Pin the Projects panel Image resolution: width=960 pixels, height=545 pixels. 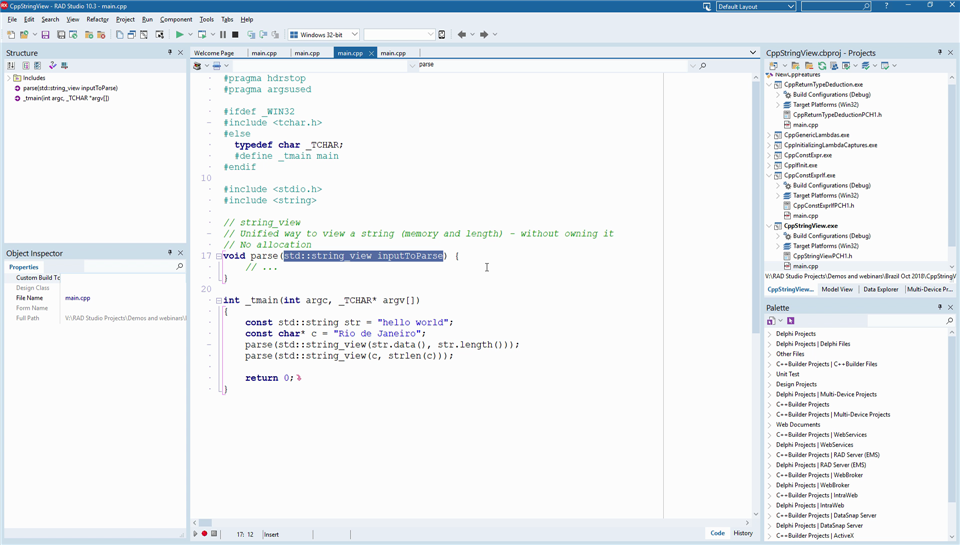(940, 53)
